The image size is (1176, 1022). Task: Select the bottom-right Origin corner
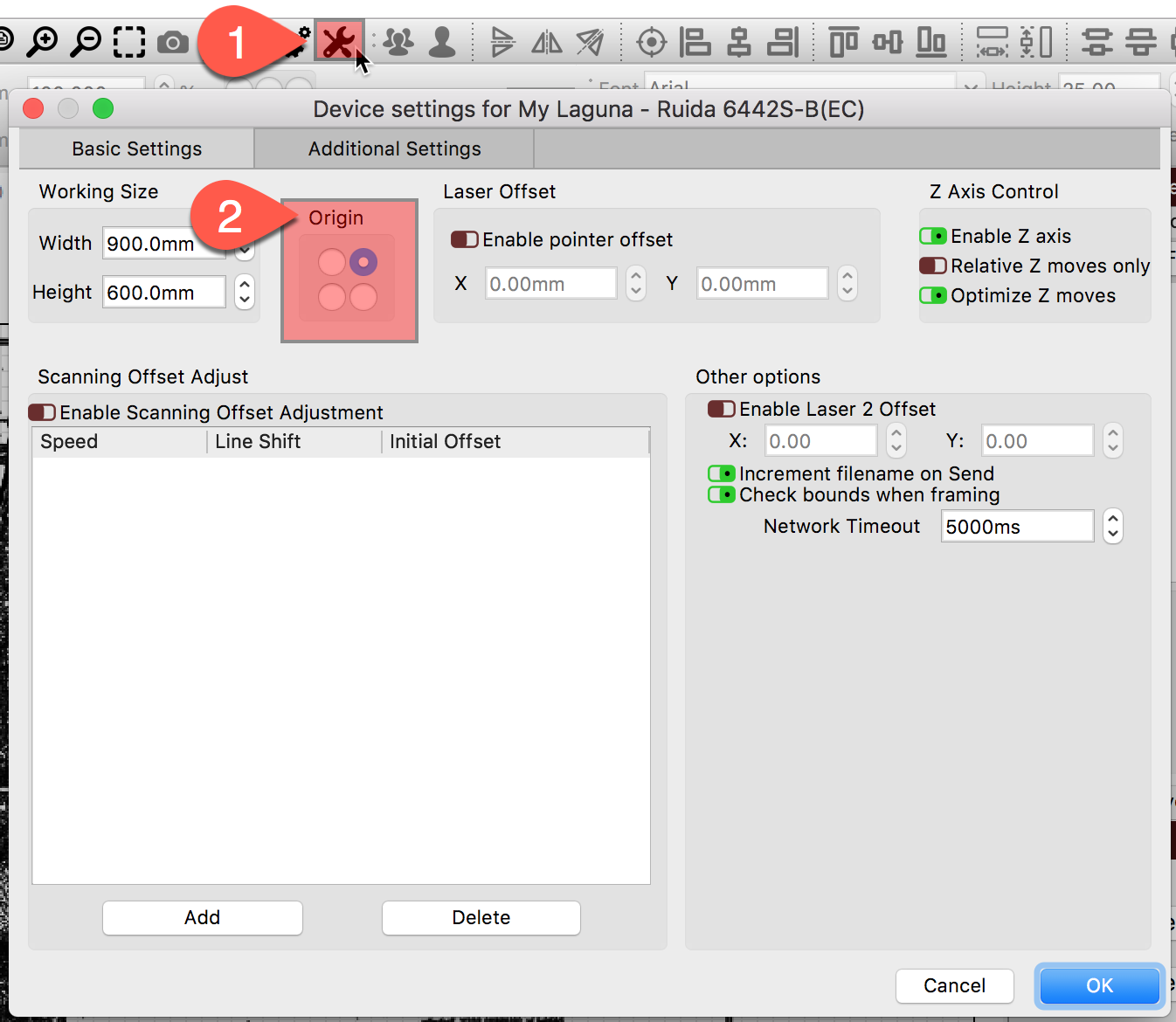[363, 297]
